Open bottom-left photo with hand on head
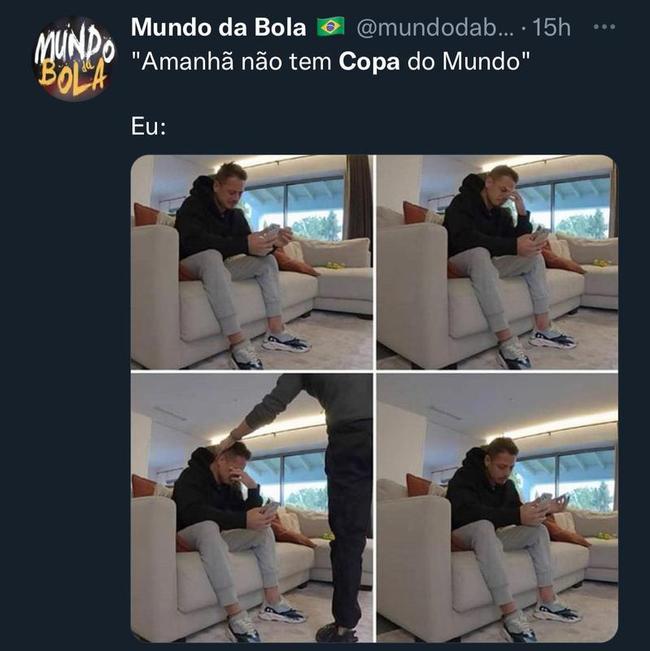The width and height of the screenshot is (650, 651). click(x=252, y=507)
